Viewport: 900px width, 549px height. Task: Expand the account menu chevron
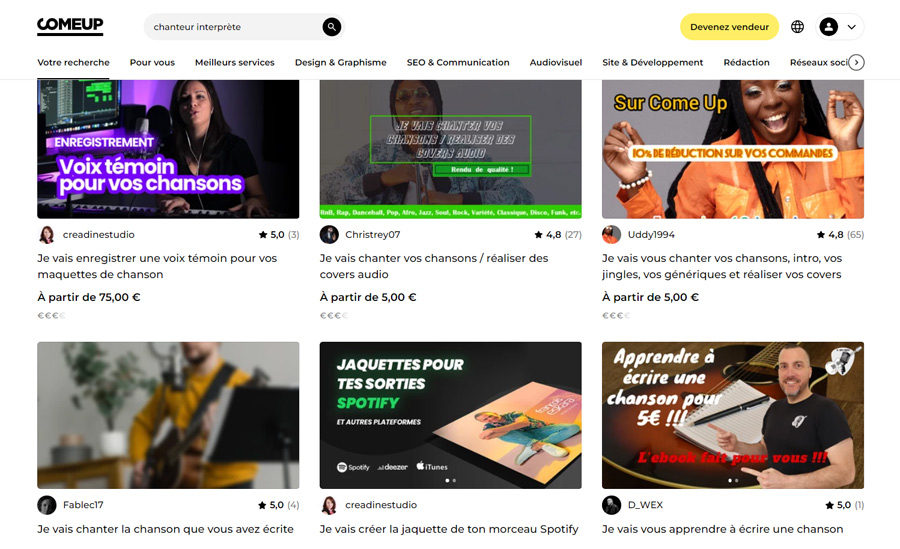pos(852,26)
